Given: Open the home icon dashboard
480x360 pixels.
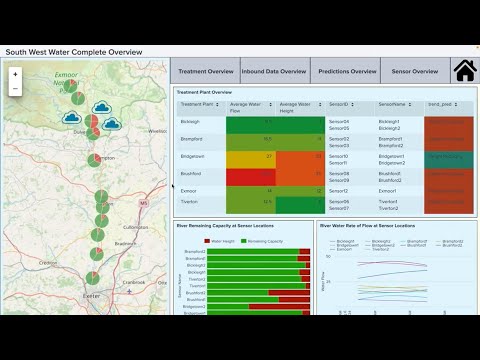Looking at the screenshot, I should (x=465, y=70).
